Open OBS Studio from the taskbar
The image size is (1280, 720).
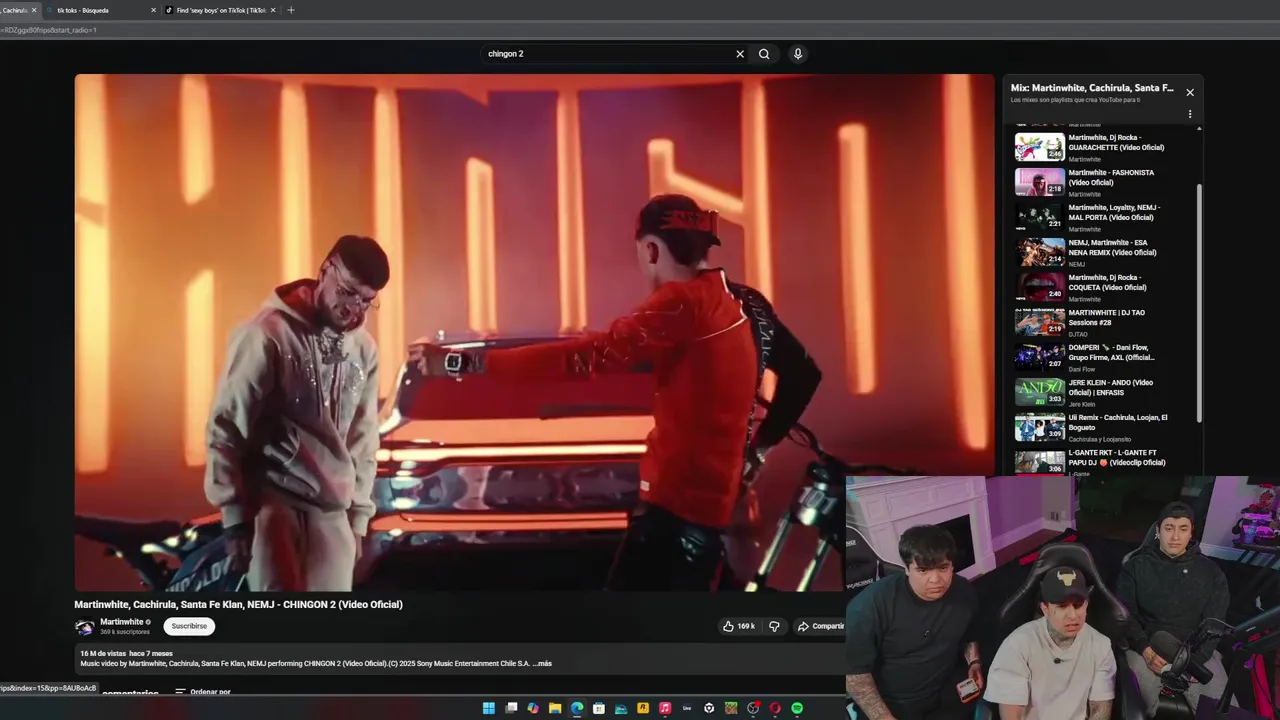tap(753, 708)
